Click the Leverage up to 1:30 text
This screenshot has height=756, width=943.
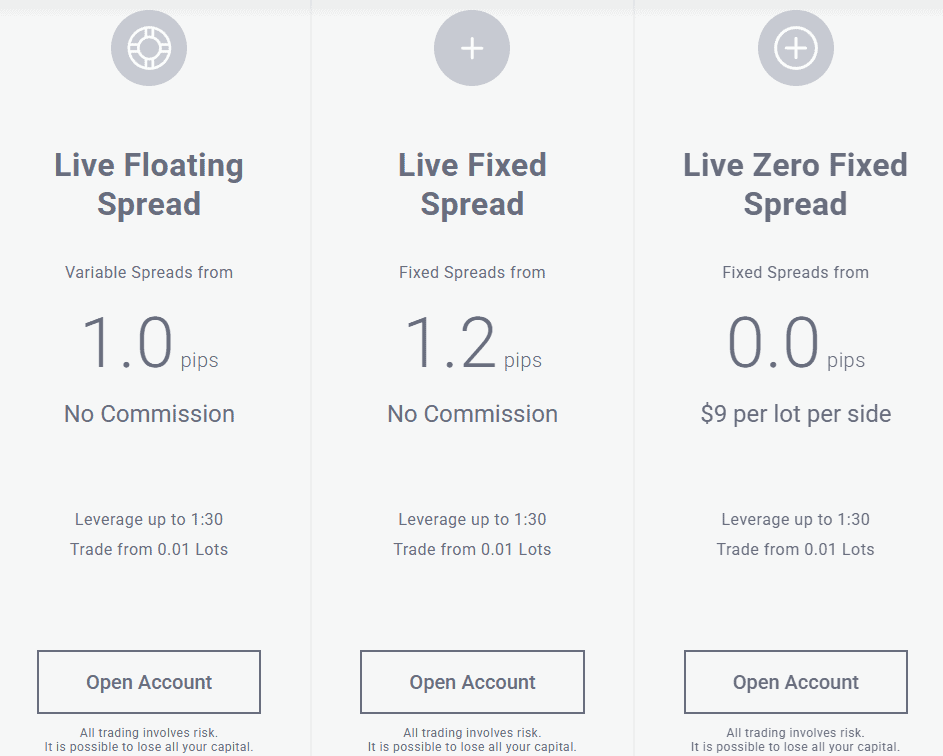click(x=148, y=519)
